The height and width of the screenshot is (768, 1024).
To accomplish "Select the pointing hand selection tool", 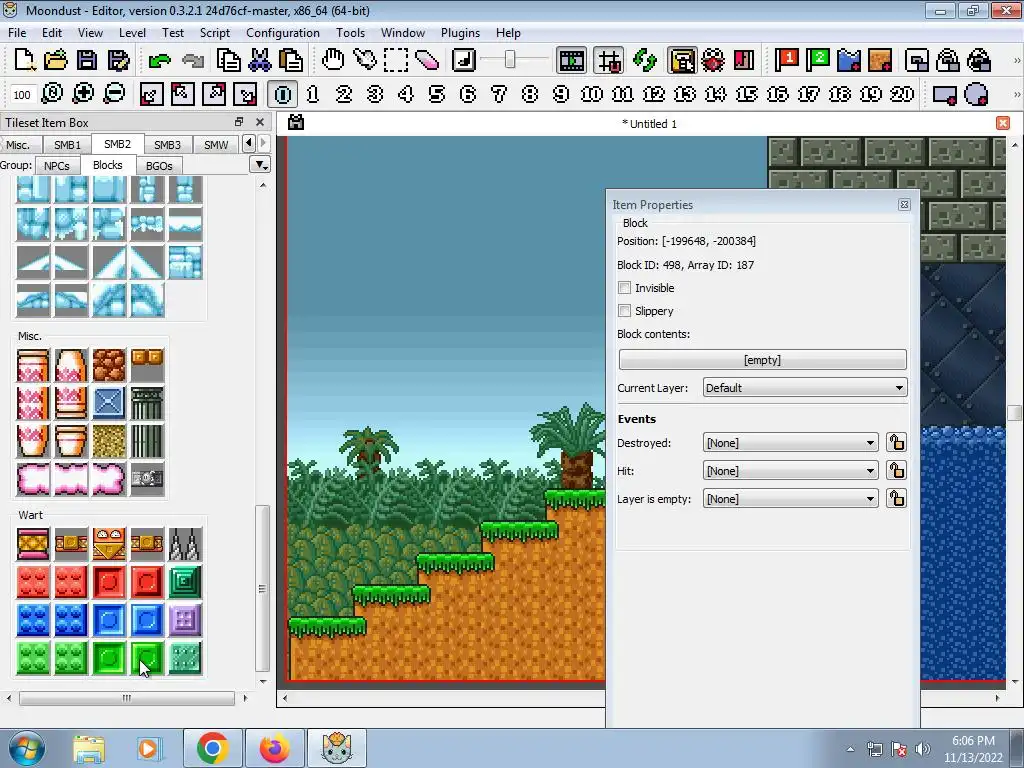I will pos(364,60).
